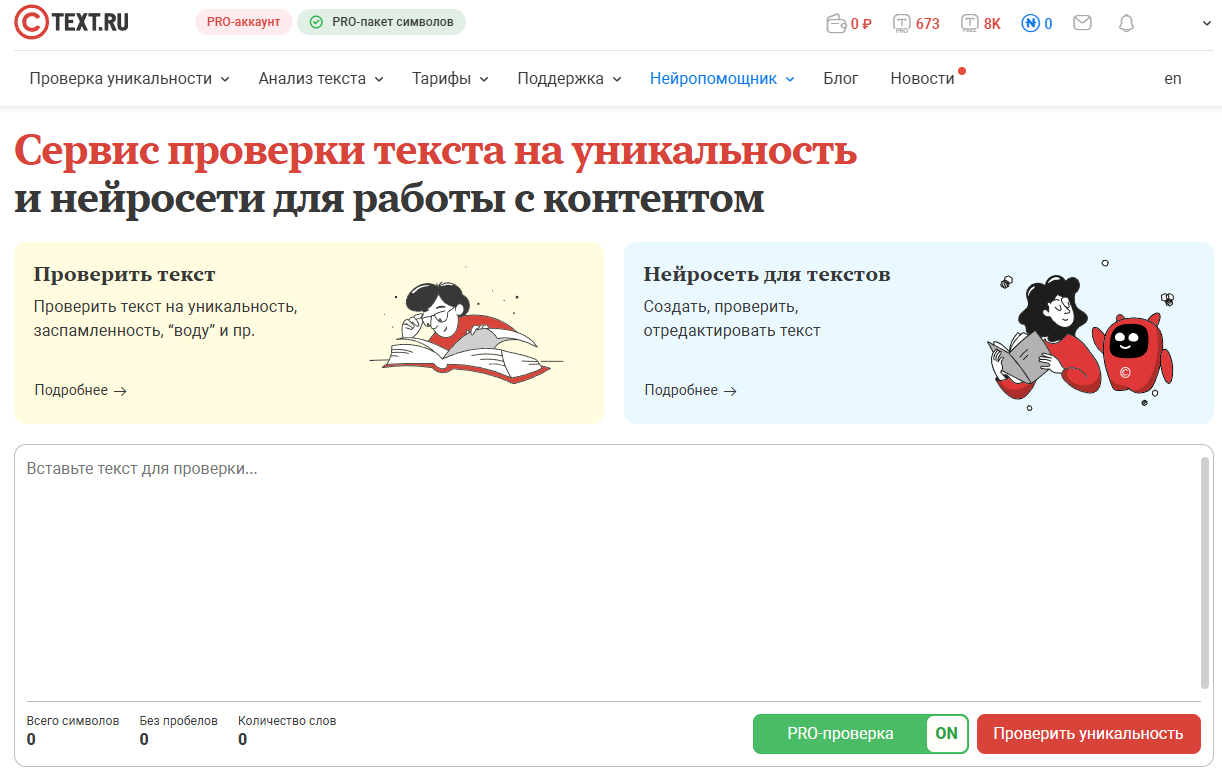View notifications via the bell icon
This screenshot has width=1222, height=775.
coord(1126,23)
